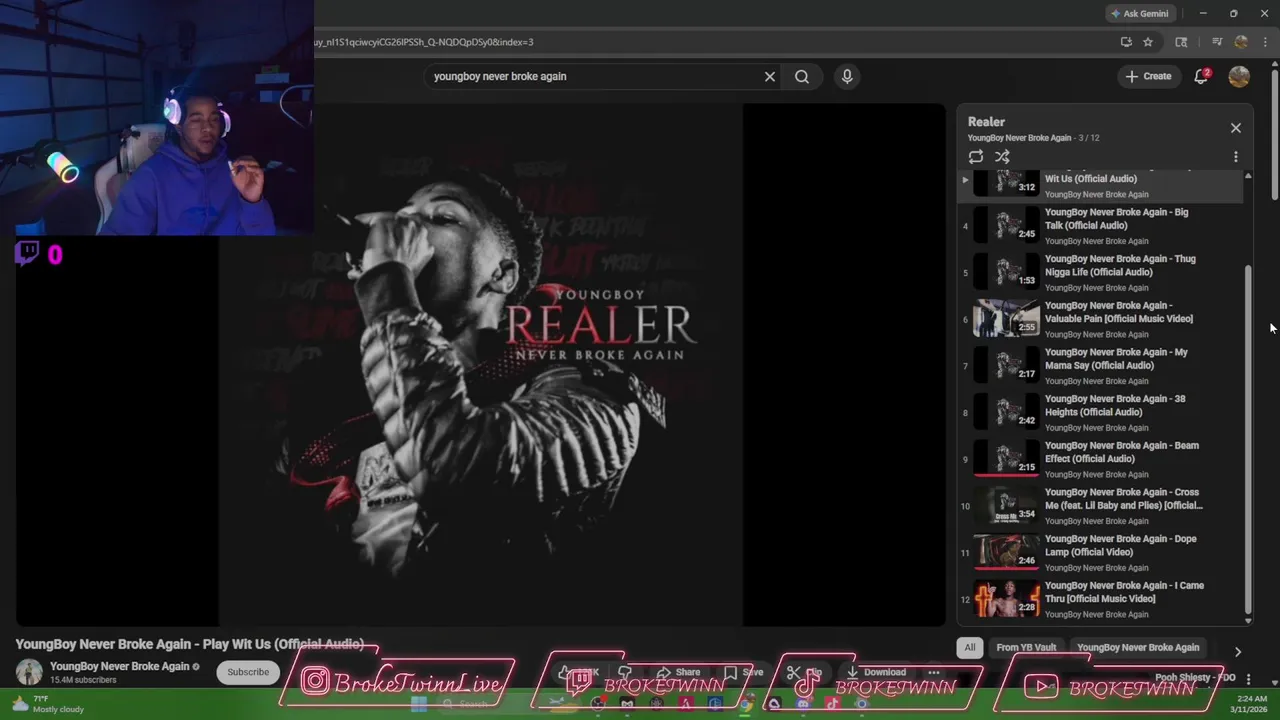Play Thug Nigga Life (Official Audio) entry
This screenshot has height=720, width=1280.
click(1100, 273)
